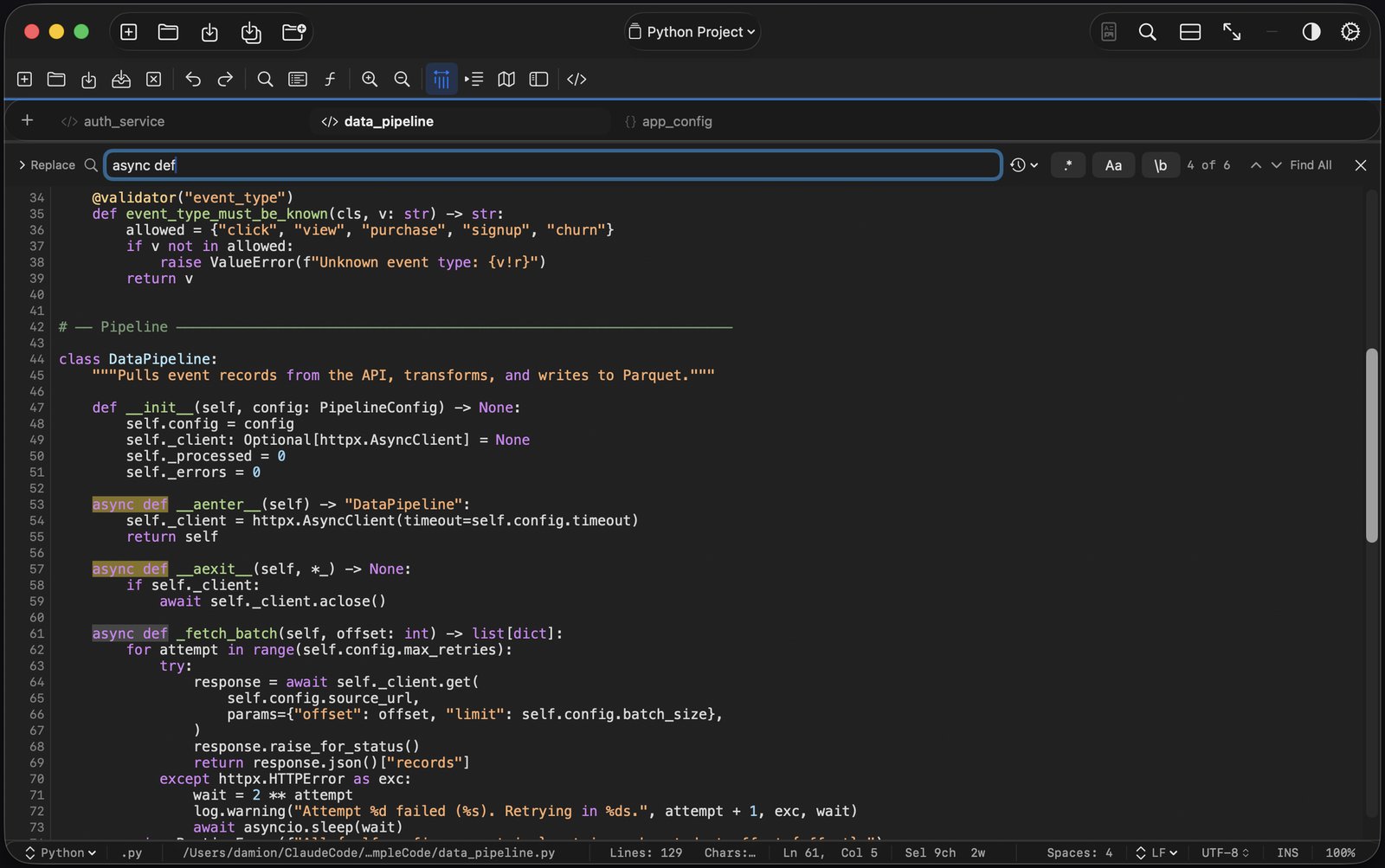Click the search field containing 'async def'
This screenshot has height=868, width=1385.
tap(553, 165)
